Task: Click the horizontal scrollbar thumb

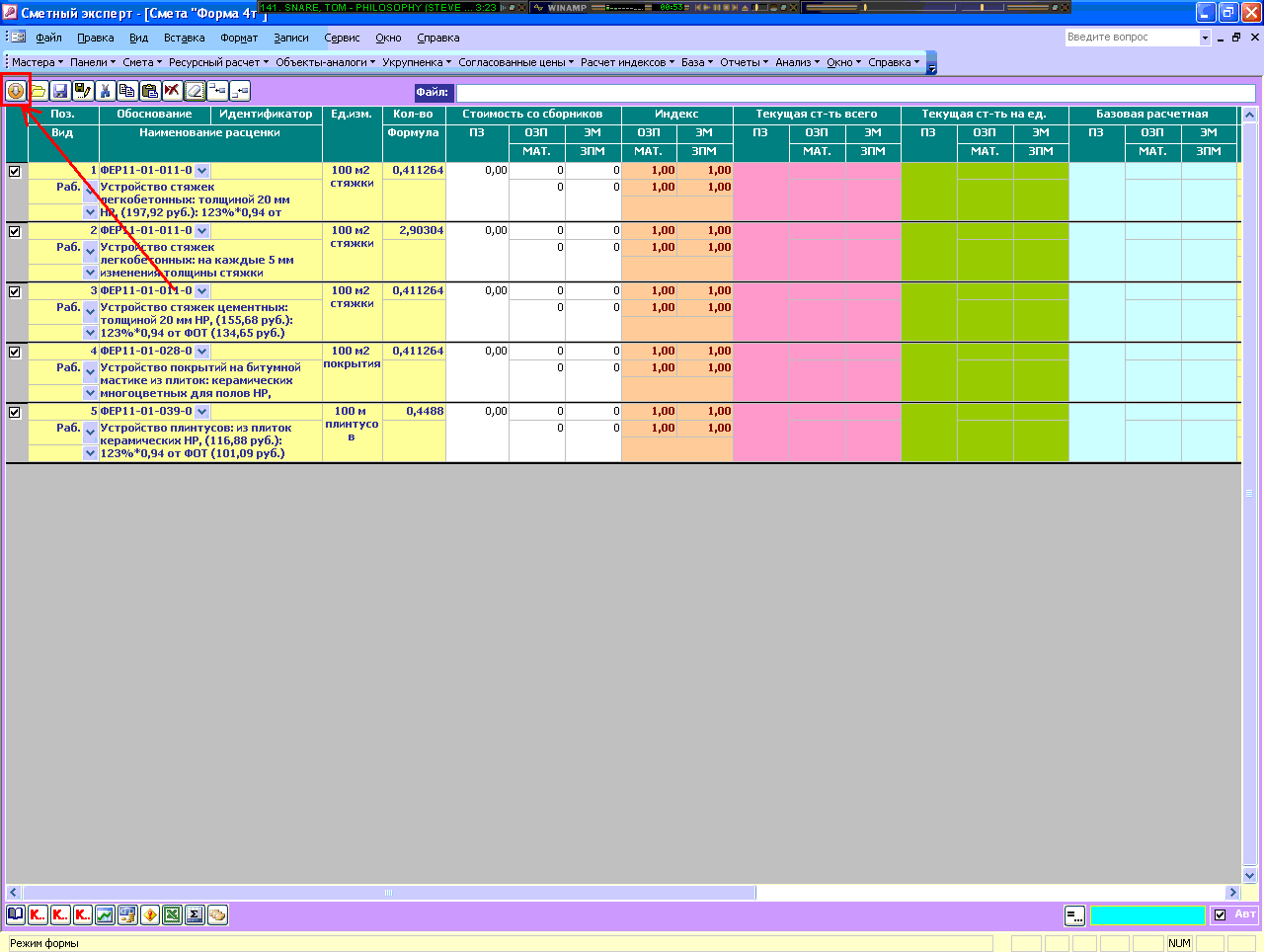Action: pos(388,893)
